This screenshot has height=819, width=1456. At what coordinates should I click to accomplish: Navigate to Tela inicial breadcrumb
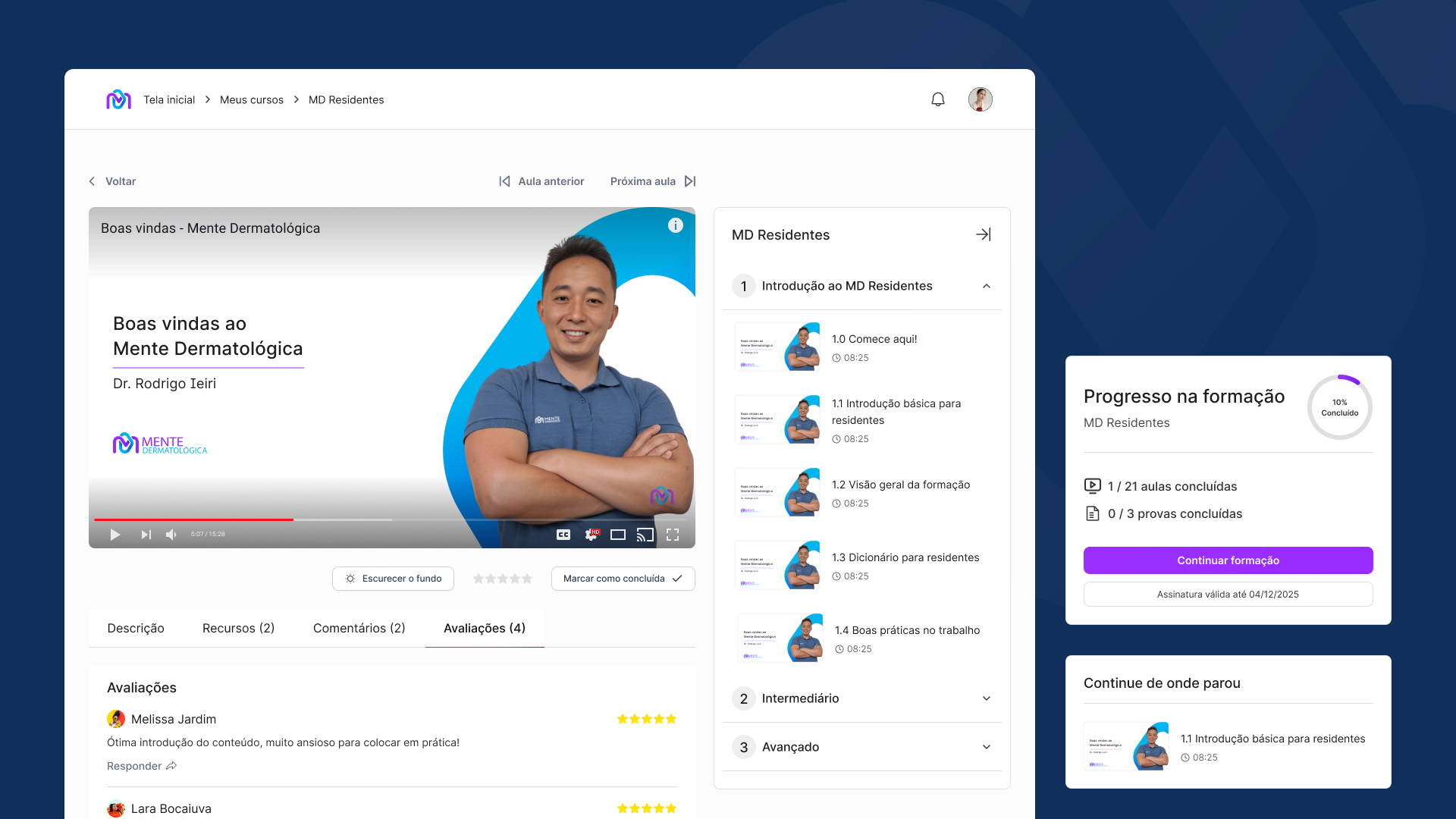169,100
